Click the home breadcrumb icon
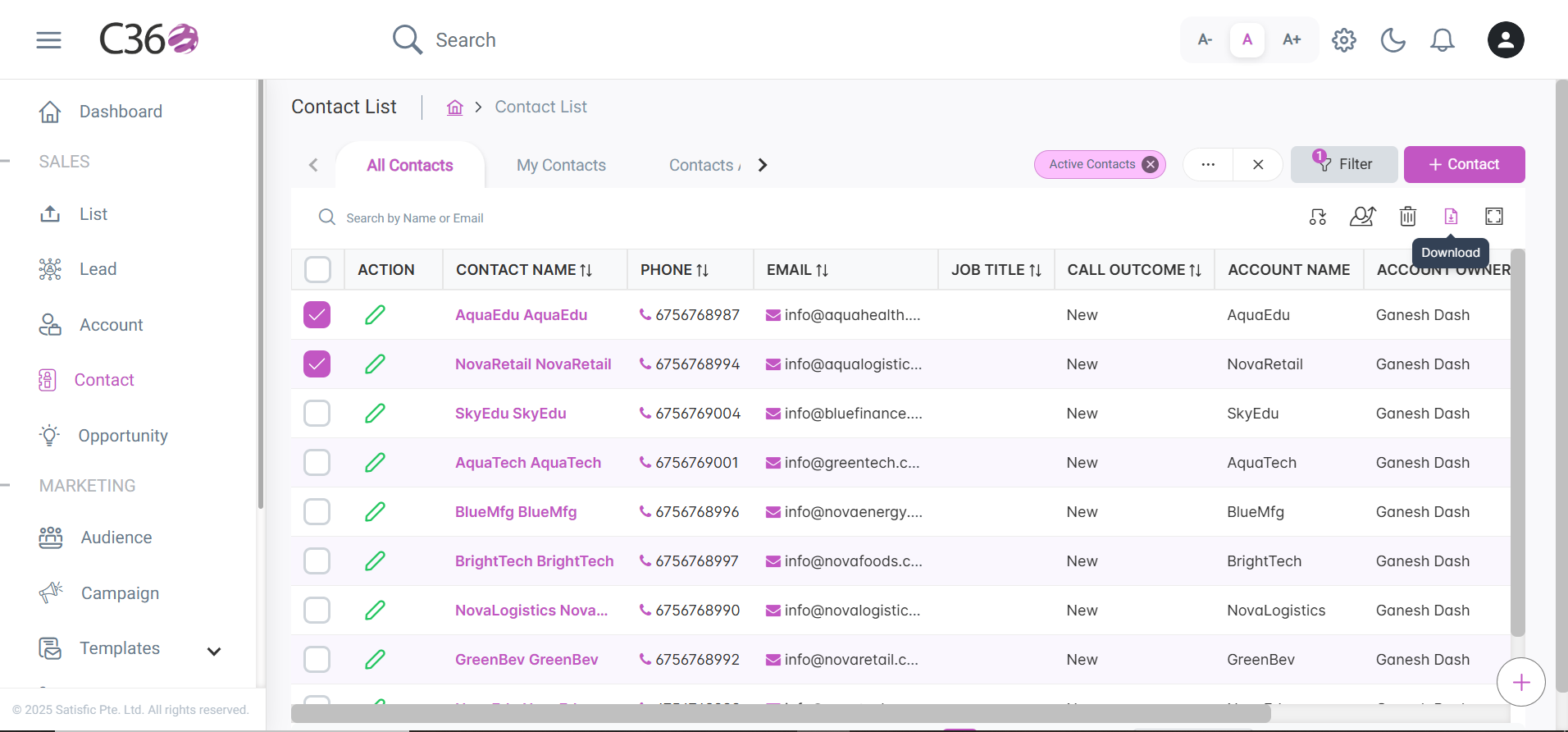 pos(455,108)
